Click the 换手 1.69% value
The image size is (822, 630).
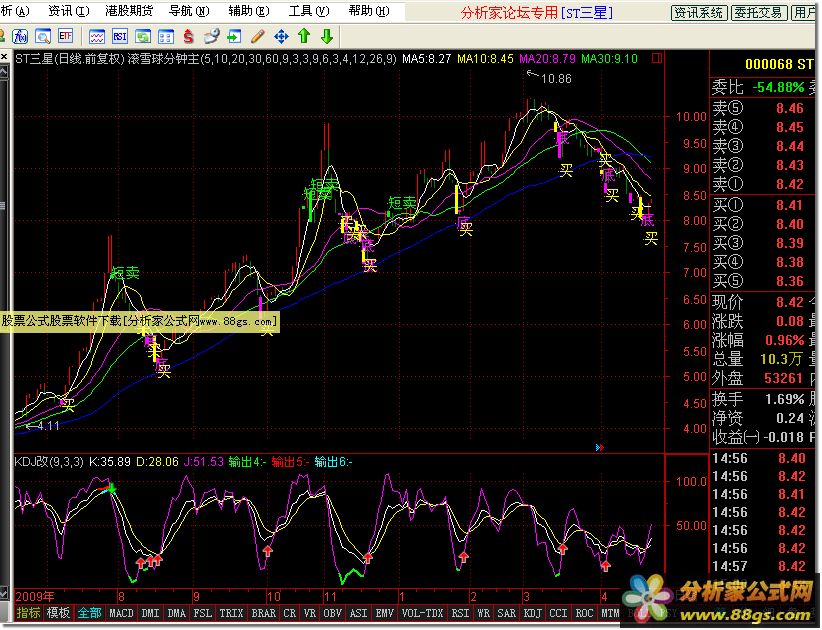pos(784,399)
